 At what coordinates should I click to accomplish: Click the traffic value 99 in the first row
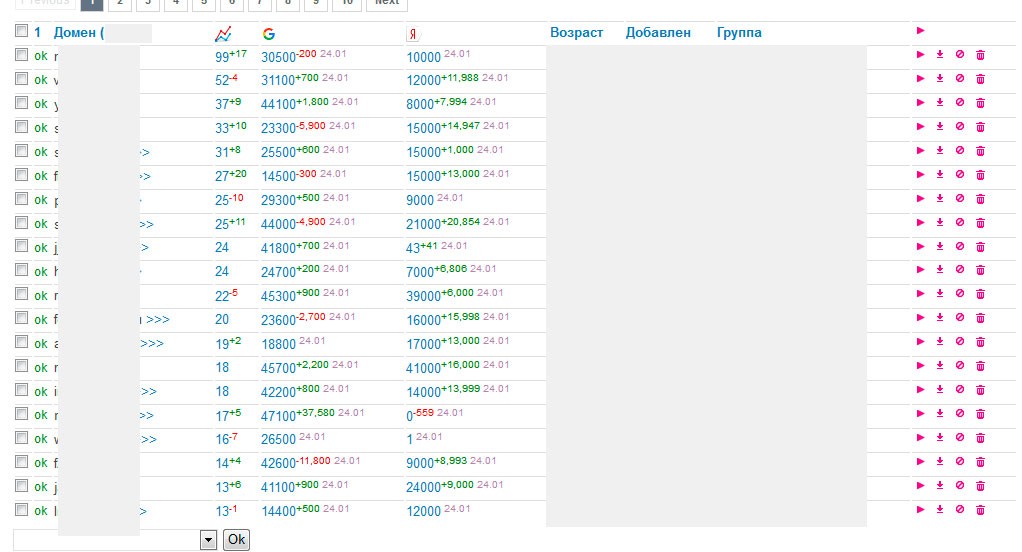pos(222,57)
